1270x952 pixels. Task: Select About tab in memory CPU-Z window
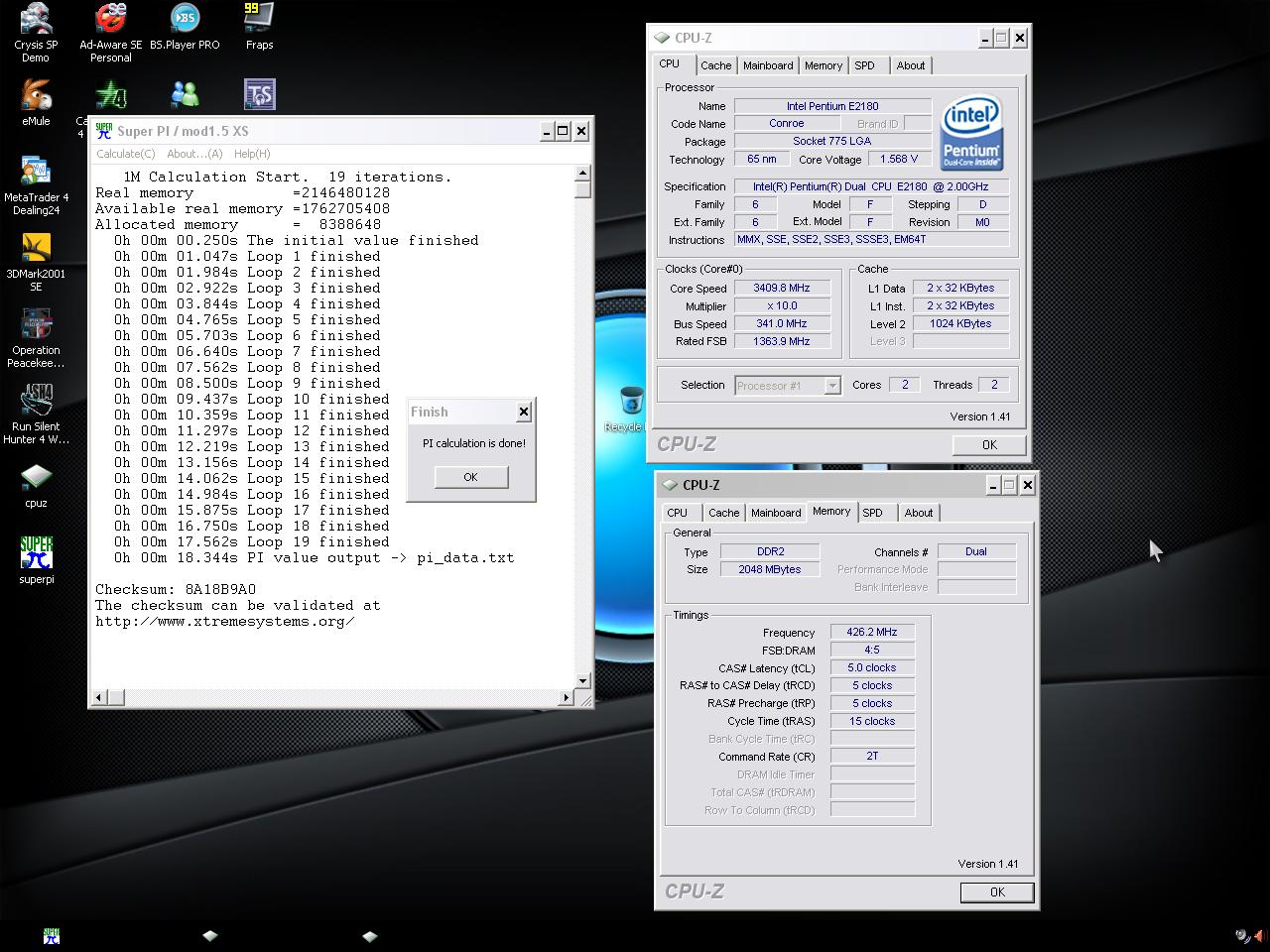pyautogui.click(x=919, y=513)
